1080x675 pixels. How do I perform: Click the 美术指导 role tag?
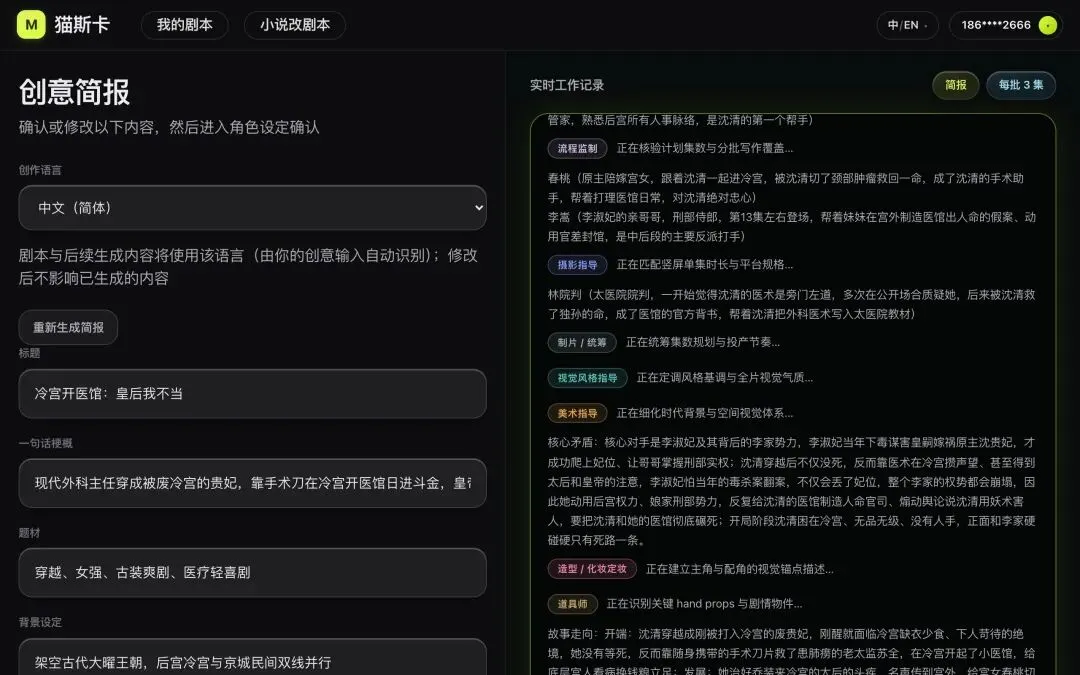(577, 413)
